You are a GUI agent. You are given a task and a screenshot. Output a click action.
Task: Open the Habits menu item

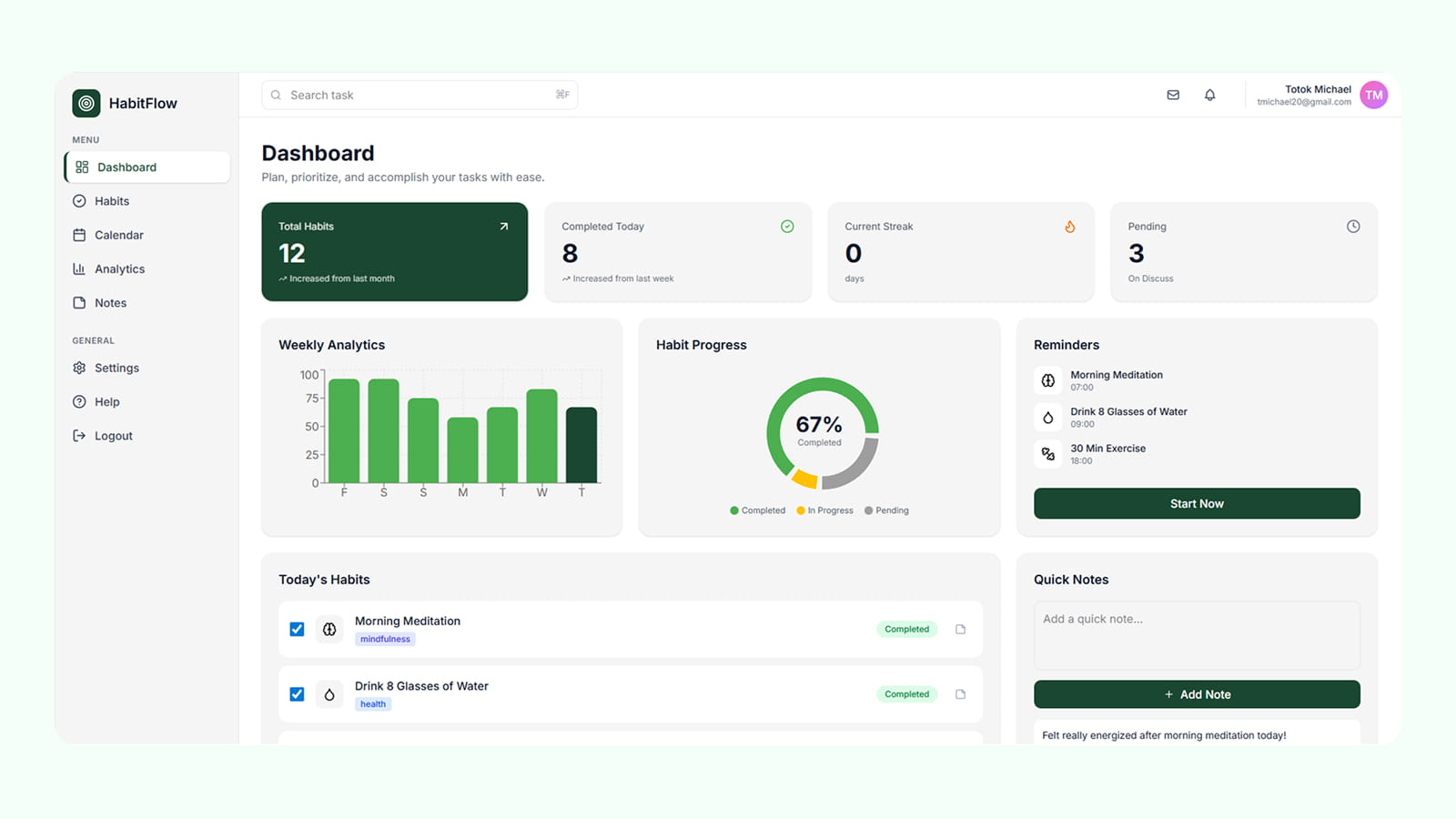tap(112, 201)
